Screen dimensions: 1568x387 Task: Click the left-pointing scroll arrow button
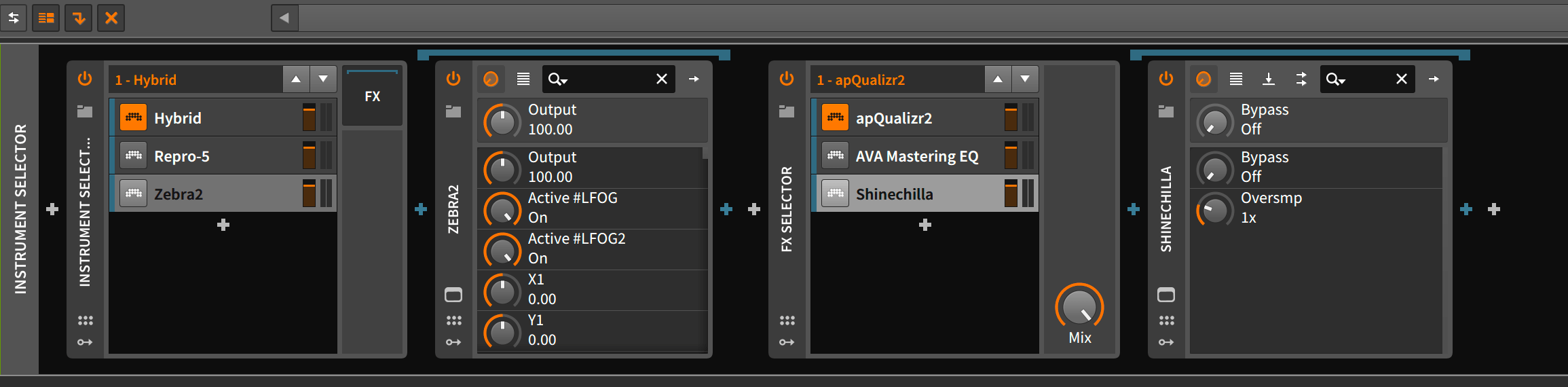[284, 18]
